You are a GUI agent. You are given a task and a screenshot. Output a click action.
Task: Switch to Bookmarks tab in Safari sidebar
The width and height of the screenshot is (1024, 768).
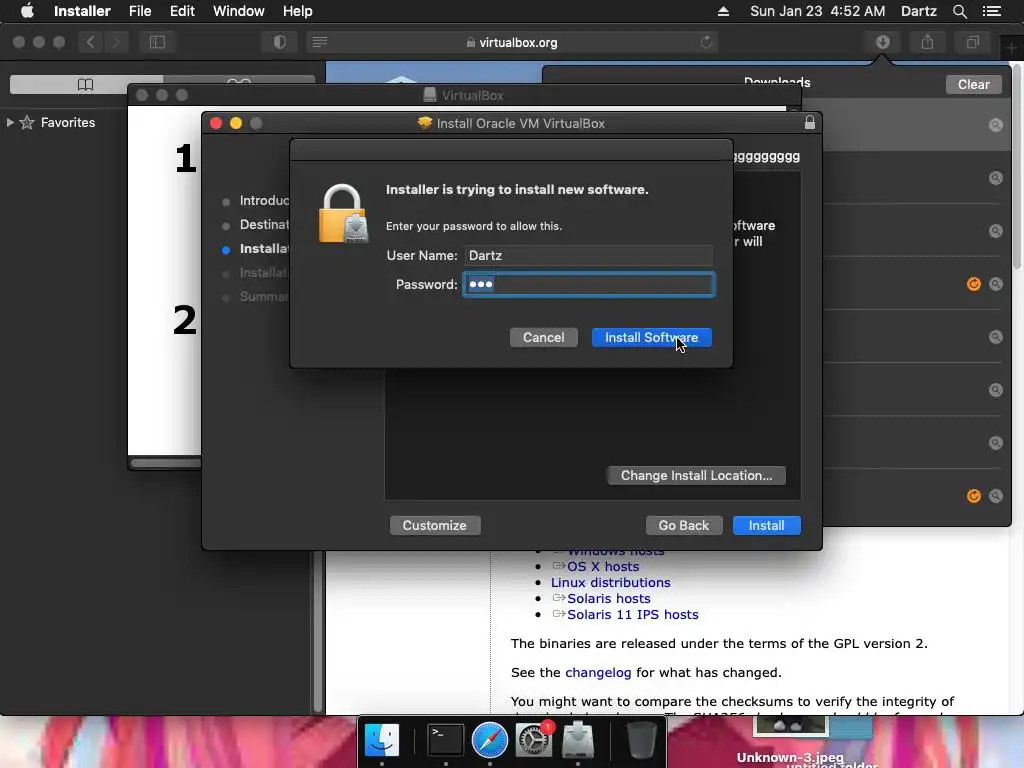click(x=86, y=84)
